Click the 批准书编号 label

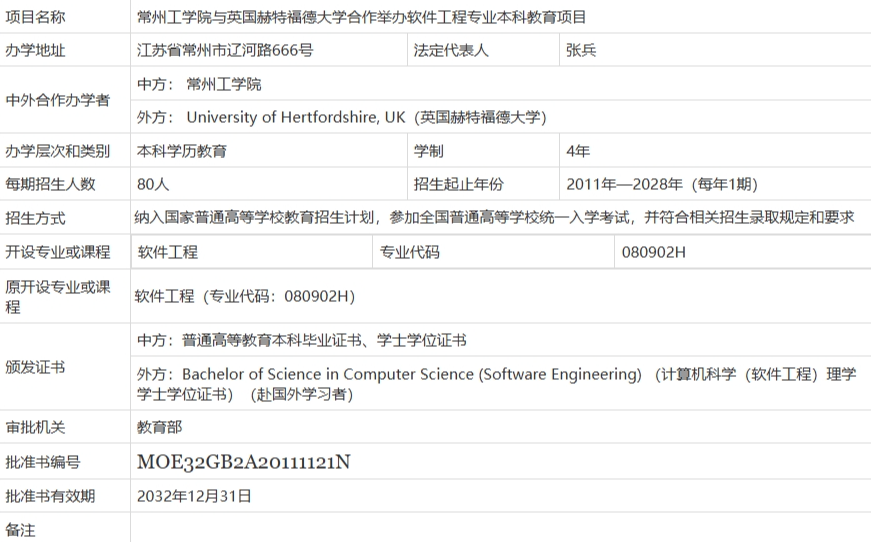(43, 462)
